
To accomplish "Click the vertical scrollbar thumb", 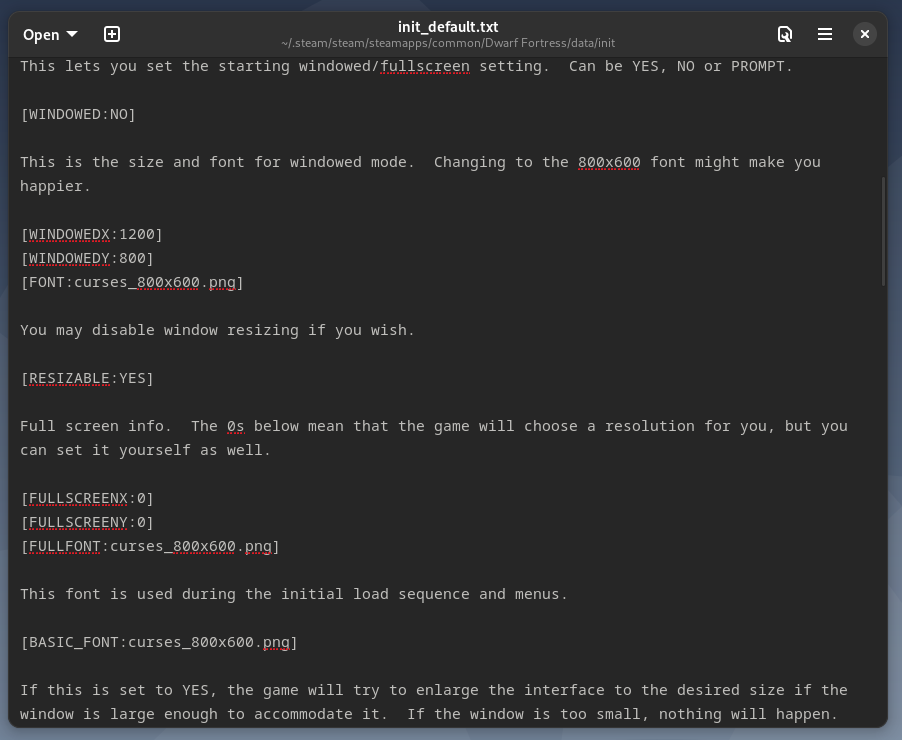I will [x=883, y=230].
